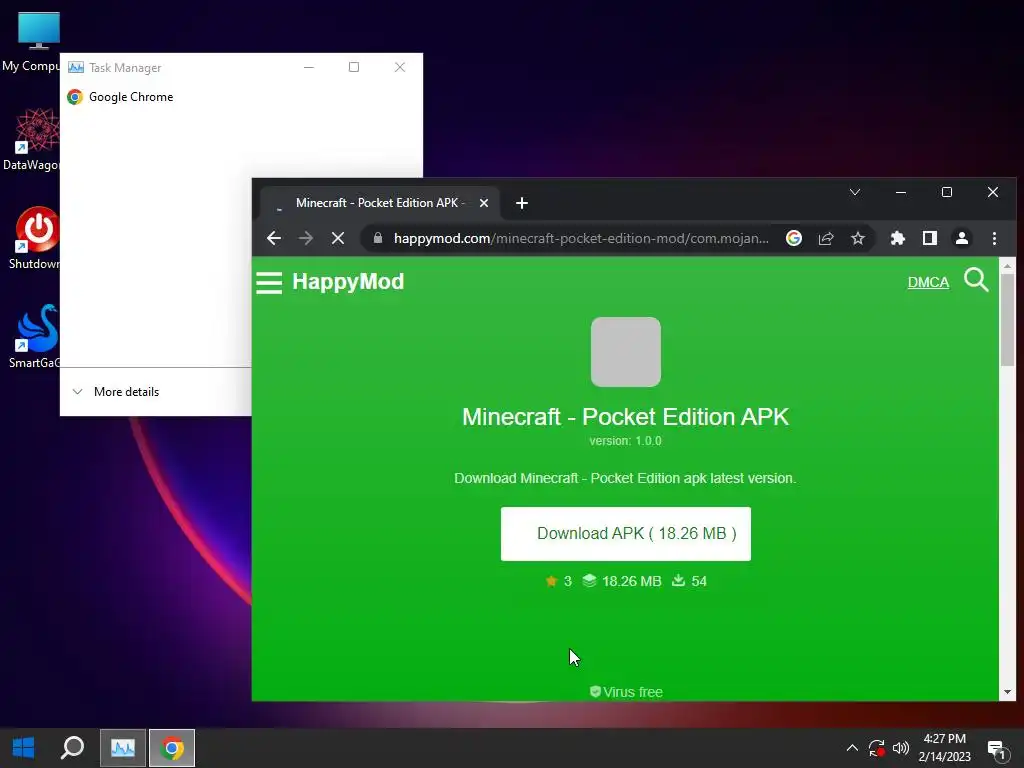Toggle Chrome side panel icon
This screenshot has width=1024, height=768.
[930, 238]
